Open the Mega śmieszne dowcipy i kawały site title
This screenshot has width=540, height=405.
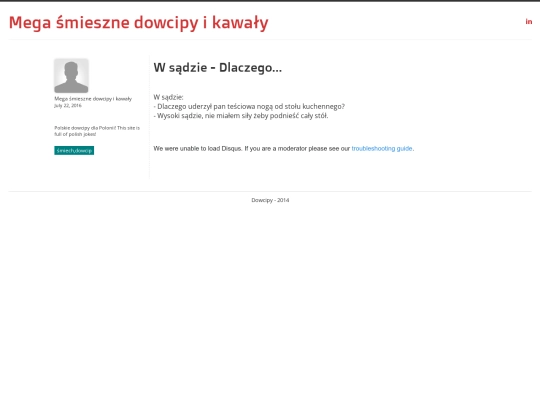pos(138,23)
